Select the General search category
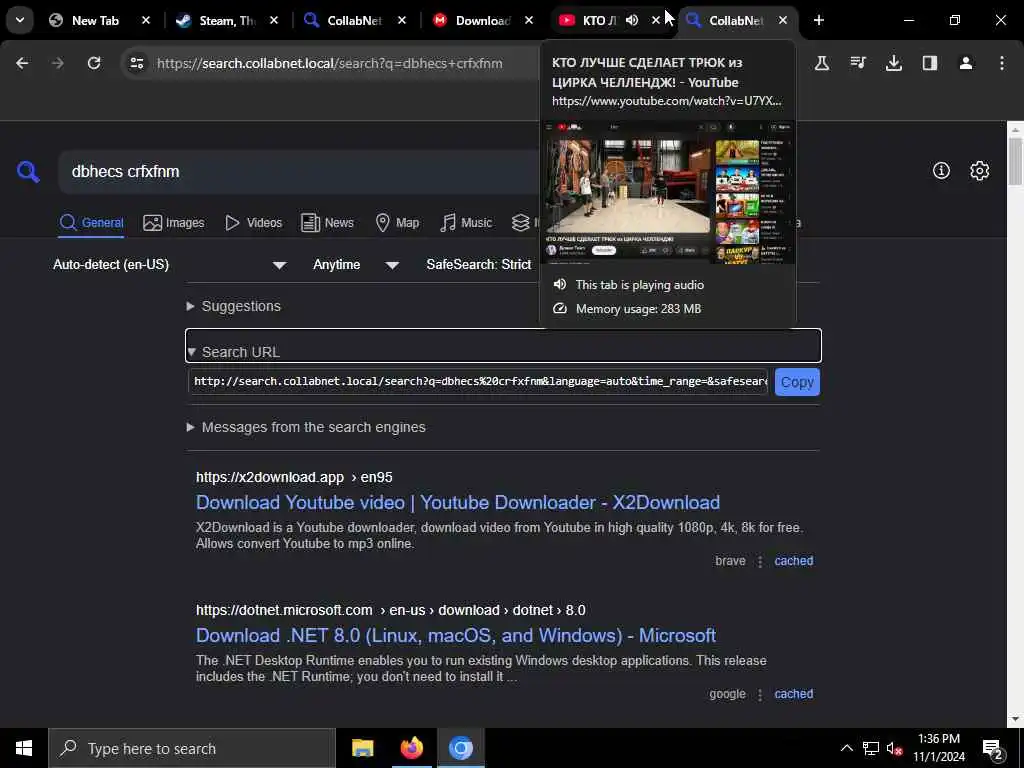The width and height of the screenshot is (1024, 768). (91, 223)
